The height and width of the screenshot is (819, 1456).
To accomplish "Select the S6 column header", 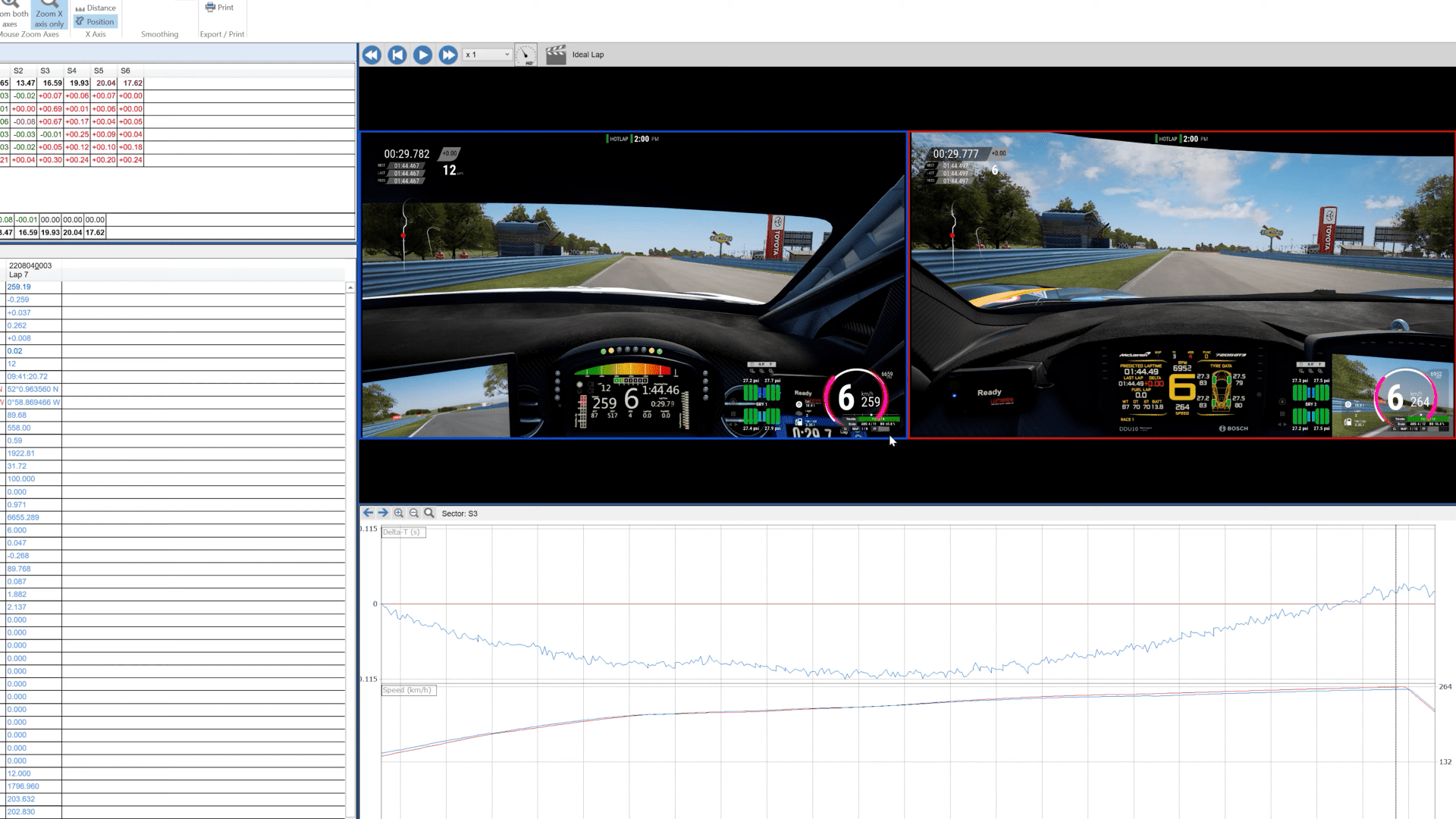I will [x=126, y=71].
